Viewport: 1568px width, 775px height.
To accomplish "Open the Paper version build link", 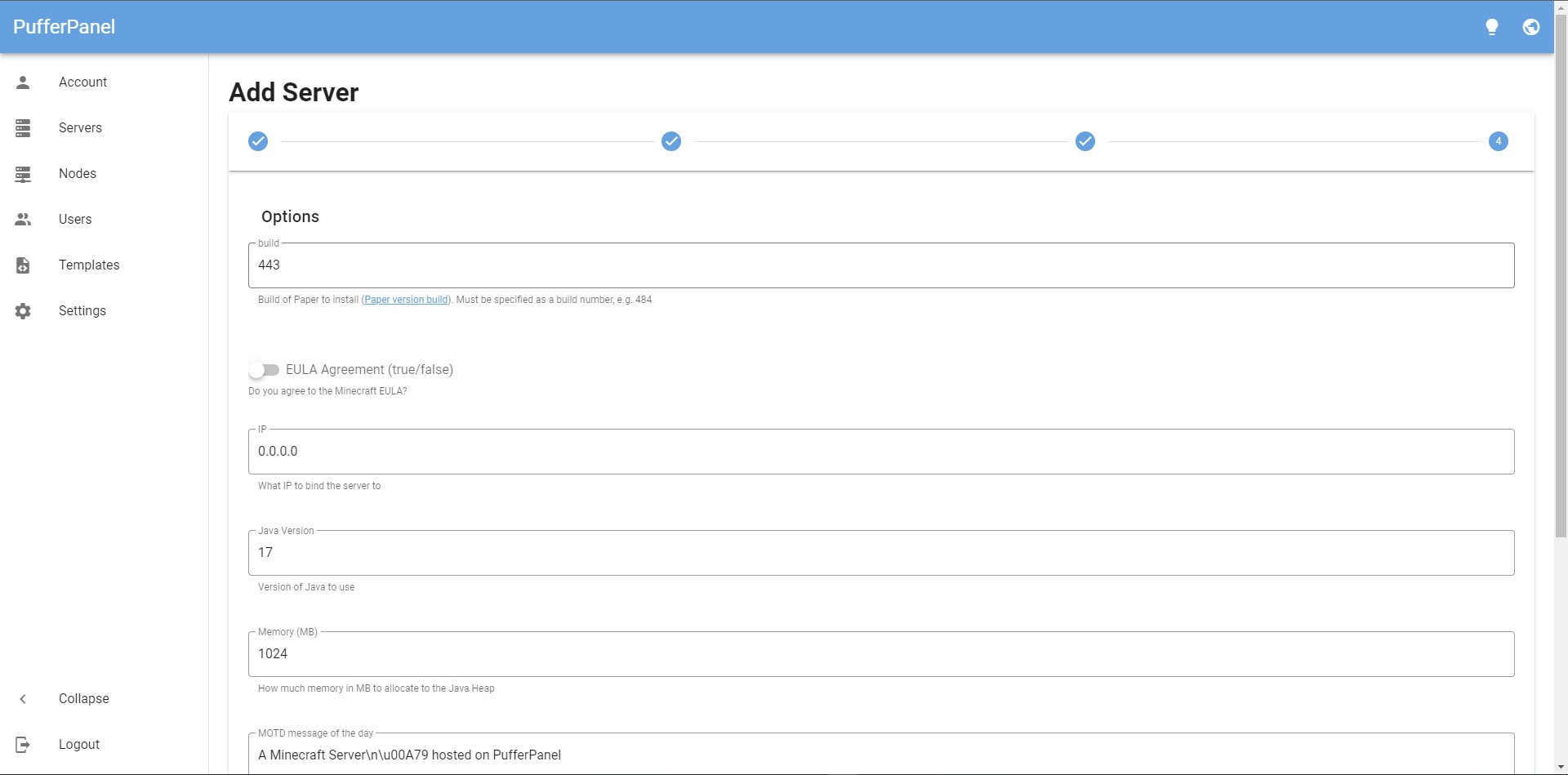I will tap(406, 300).
